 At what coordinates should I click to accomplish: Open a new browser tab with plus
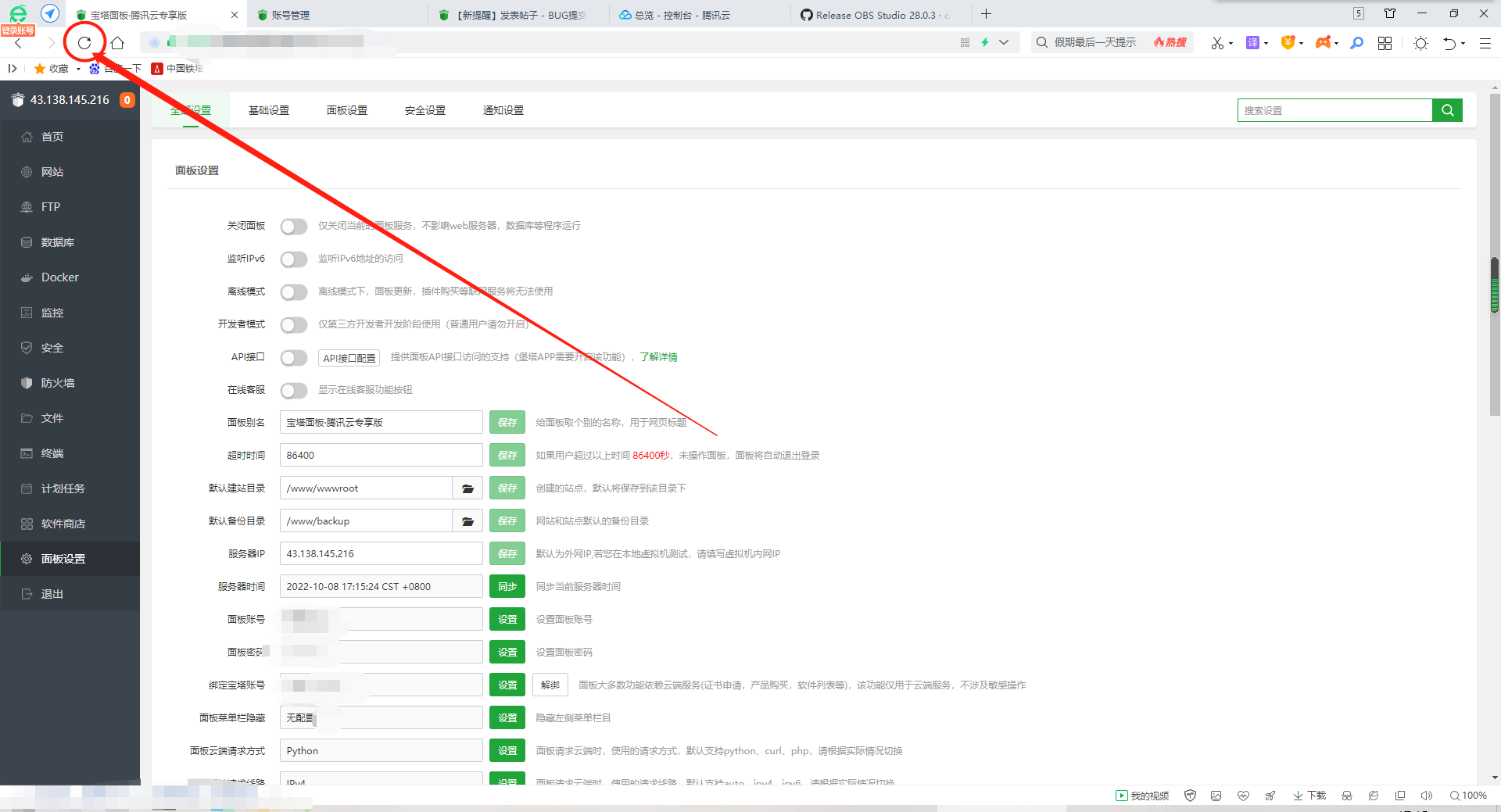click(986, 14)
